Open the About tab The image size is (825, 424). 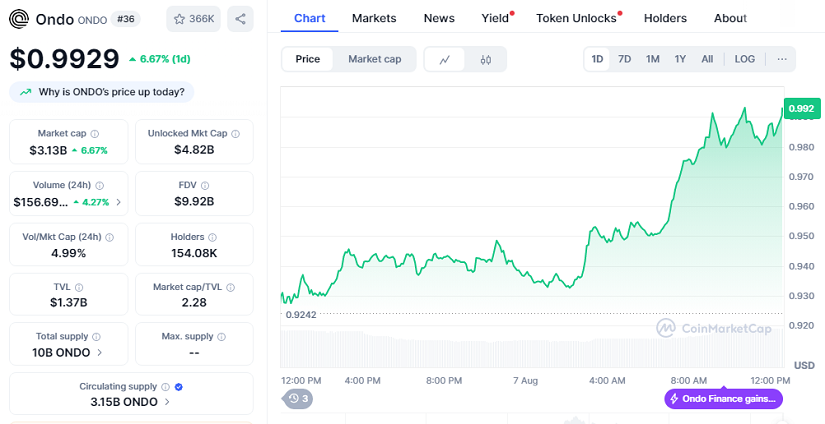(730, 18)
